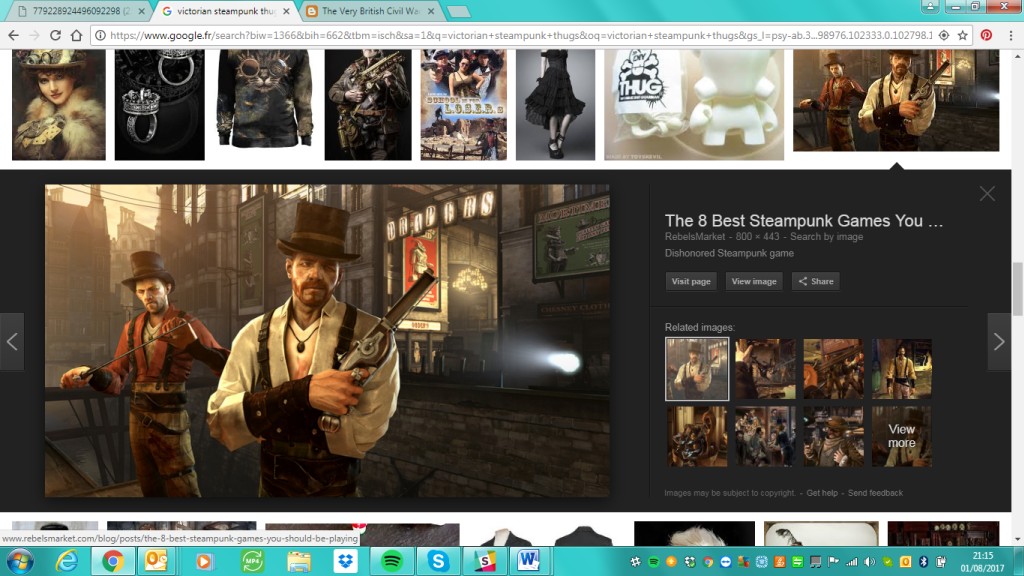
Task: Open the white THUG toy thumbnail
Action: pos(694,104)
